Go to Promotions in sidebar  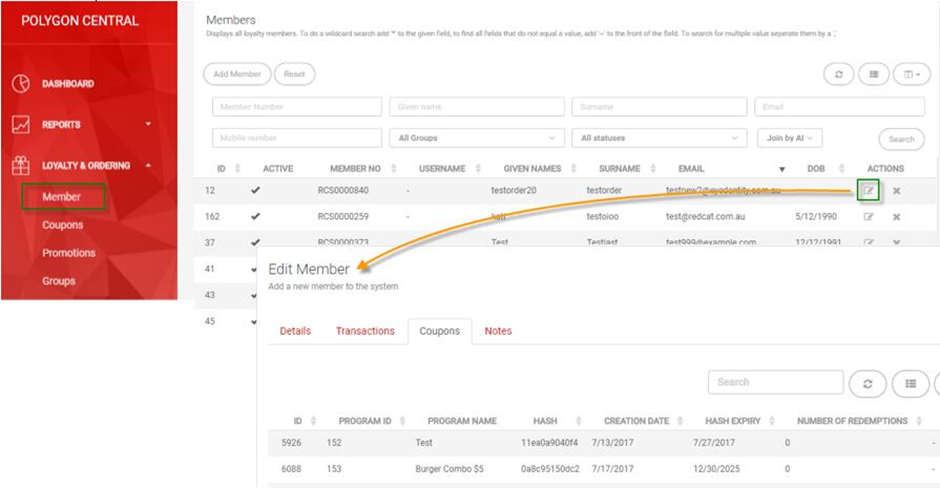click(68, 253)
